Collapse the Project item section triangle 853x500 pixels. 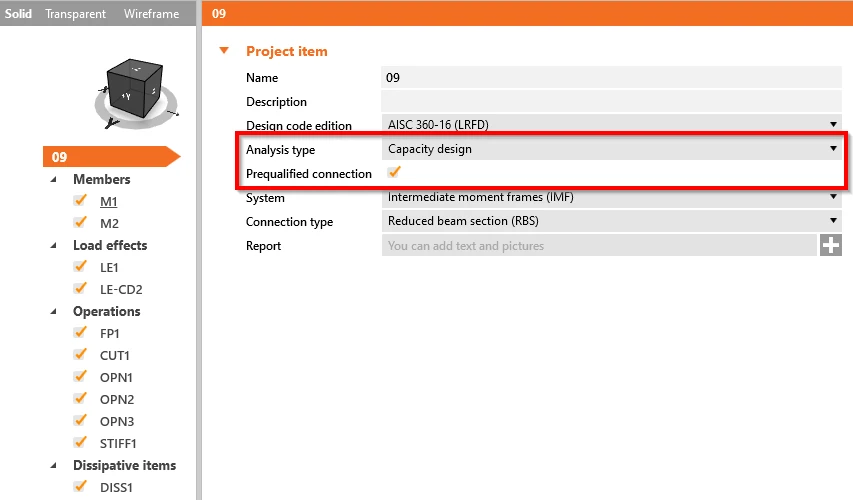click(x=224, y=51)
